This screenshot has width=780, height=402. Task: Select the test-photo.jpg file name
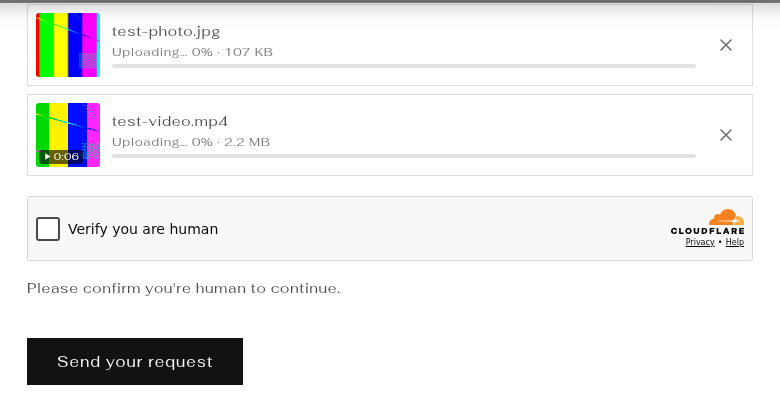coord(166,32)
